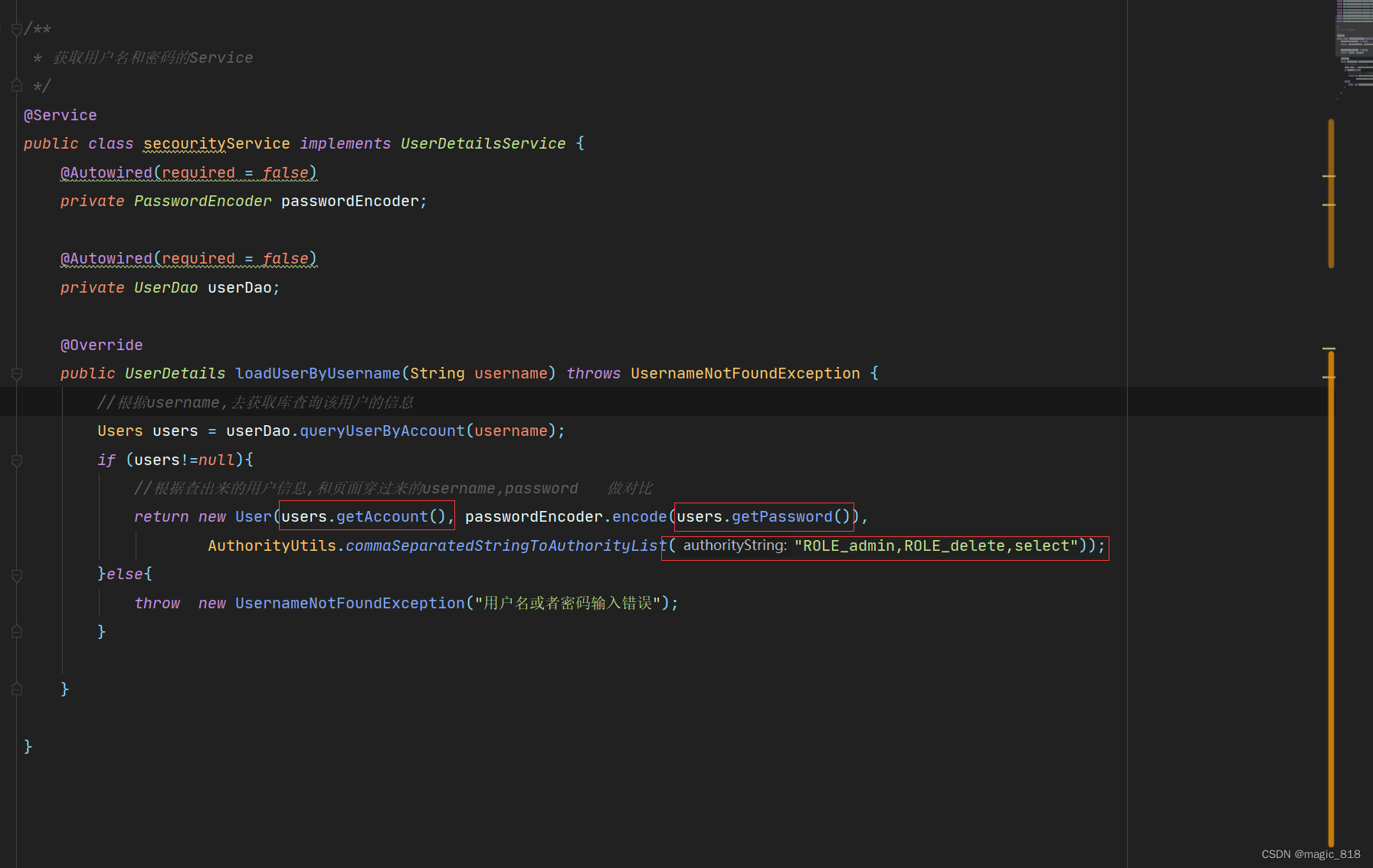This screenshot has height=868, width=1373.
Task: Click the long orange scrollbar warning range
Action: [x=1331, y=598]
